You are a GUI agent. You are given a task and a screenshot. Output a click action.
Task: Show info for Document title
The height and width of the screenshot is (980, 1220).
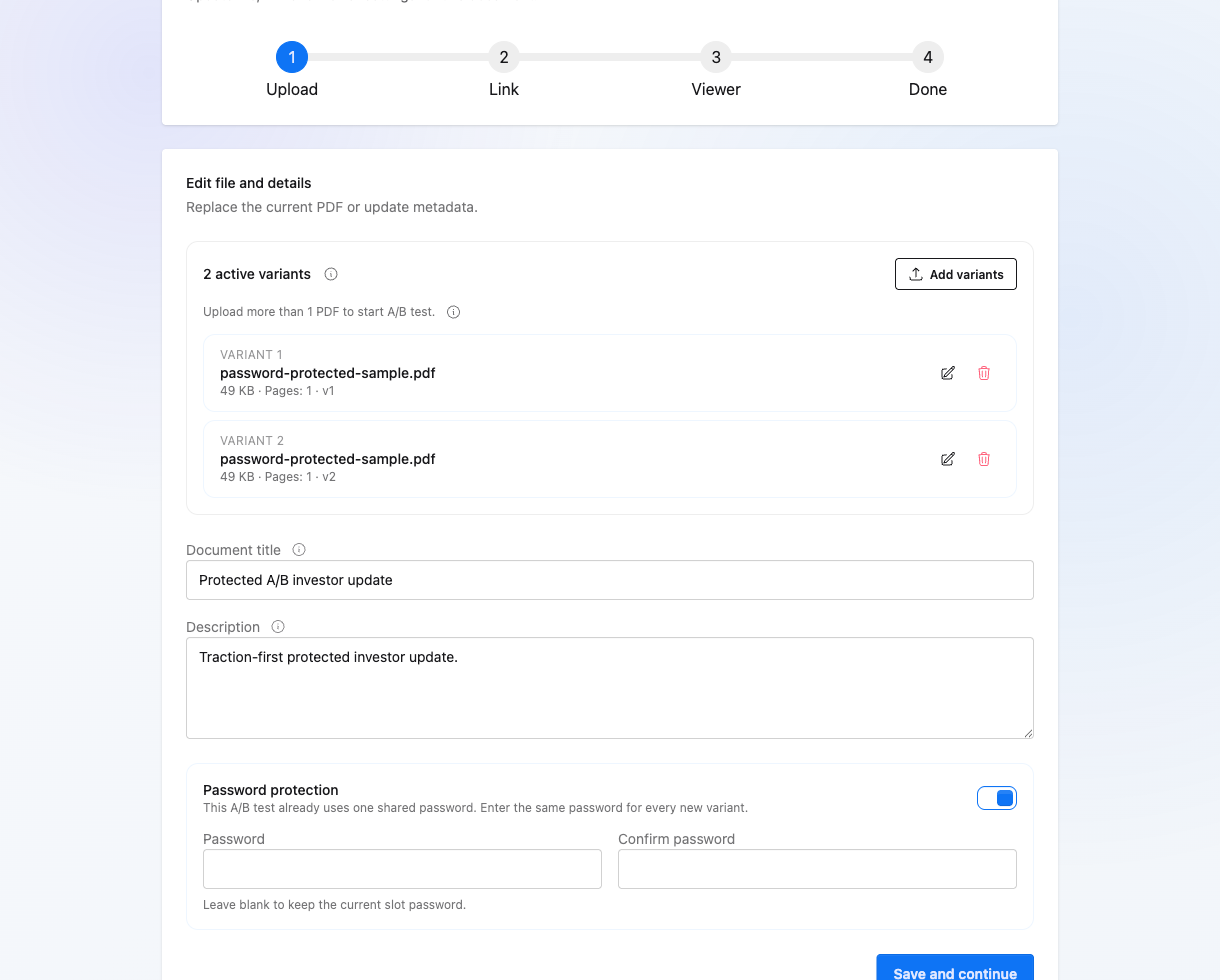(299, 549)
